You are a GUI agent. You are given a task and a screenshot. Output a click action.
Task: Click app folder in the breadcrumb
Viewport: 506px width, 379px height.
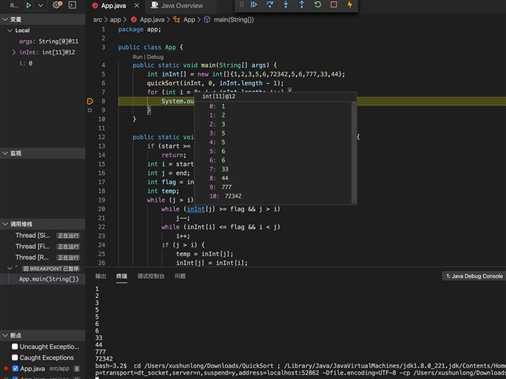(115, 20)
